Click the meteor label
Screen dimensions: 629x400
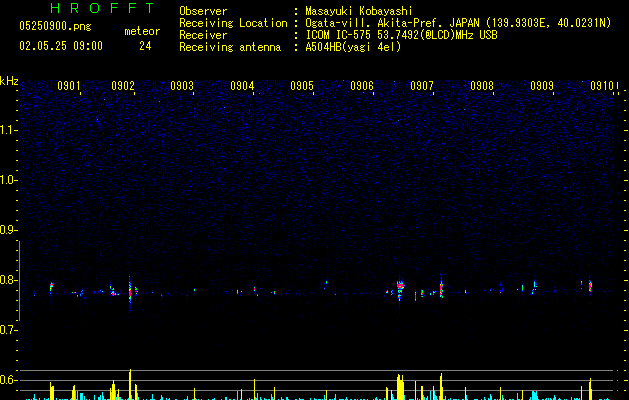coord(142,31)
